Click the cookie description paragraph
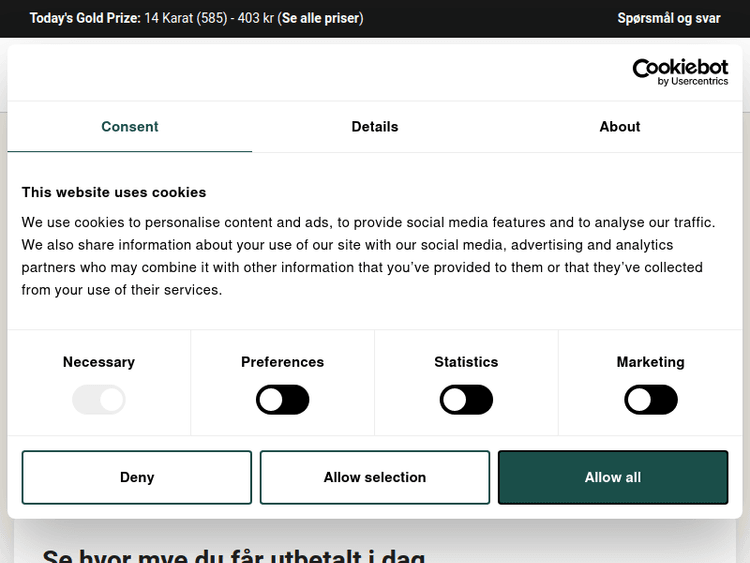750x563 pixels. click(x=369, y=256)
